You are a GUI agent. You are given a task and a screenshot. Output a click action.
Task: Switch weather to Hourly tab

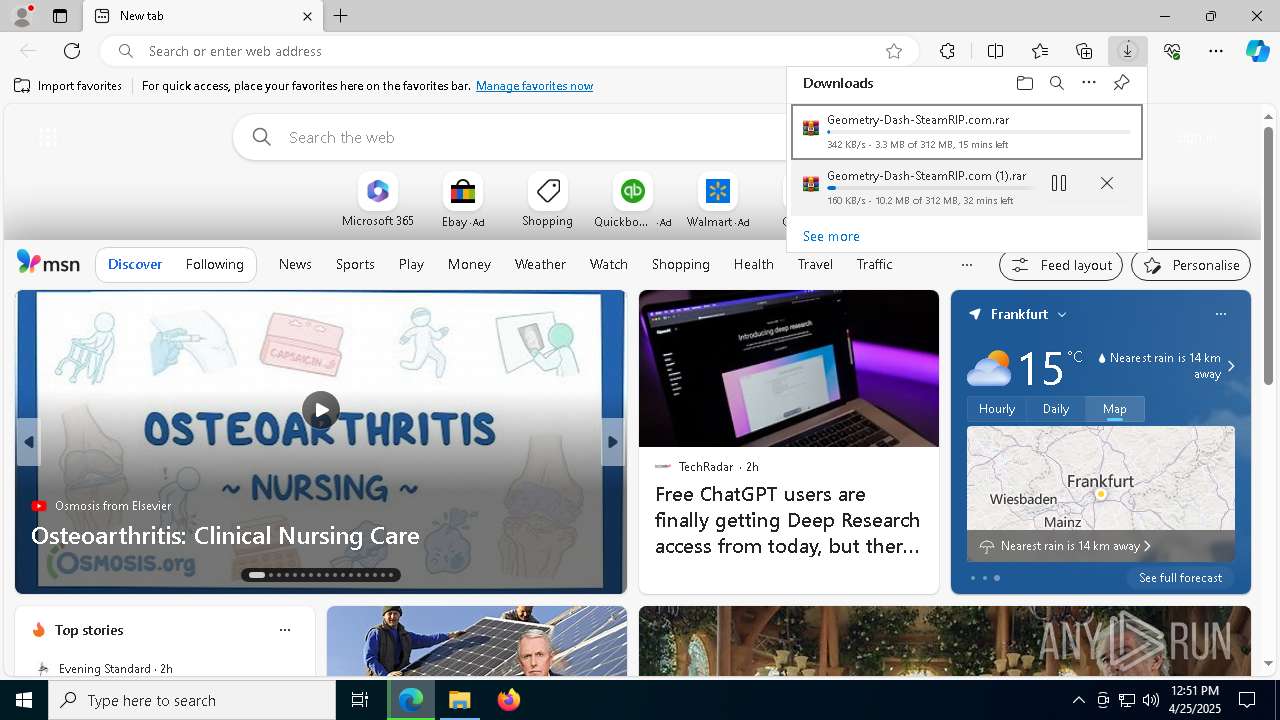click(997, 409)
